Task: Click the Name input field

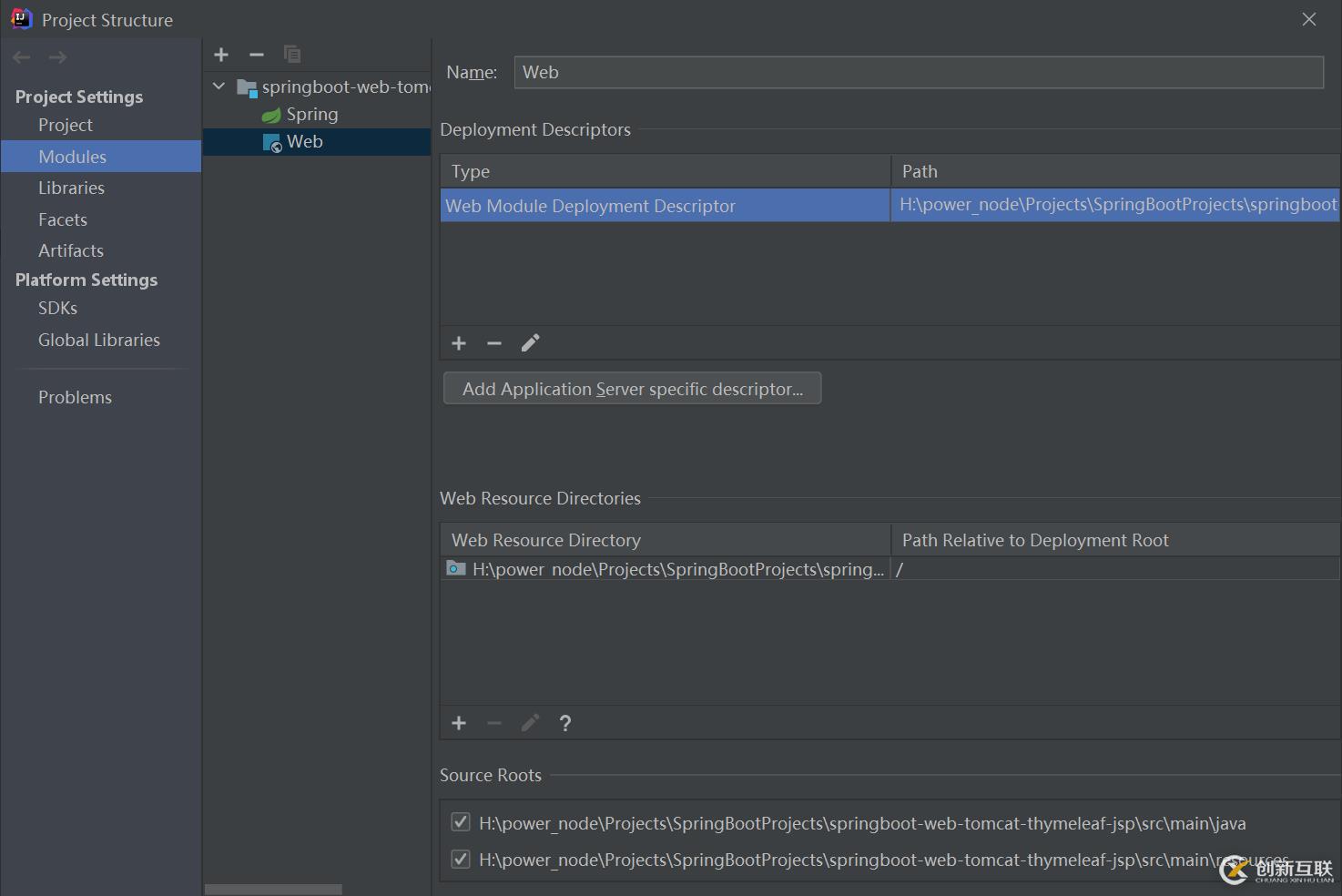Action: [x=918, y=73]
